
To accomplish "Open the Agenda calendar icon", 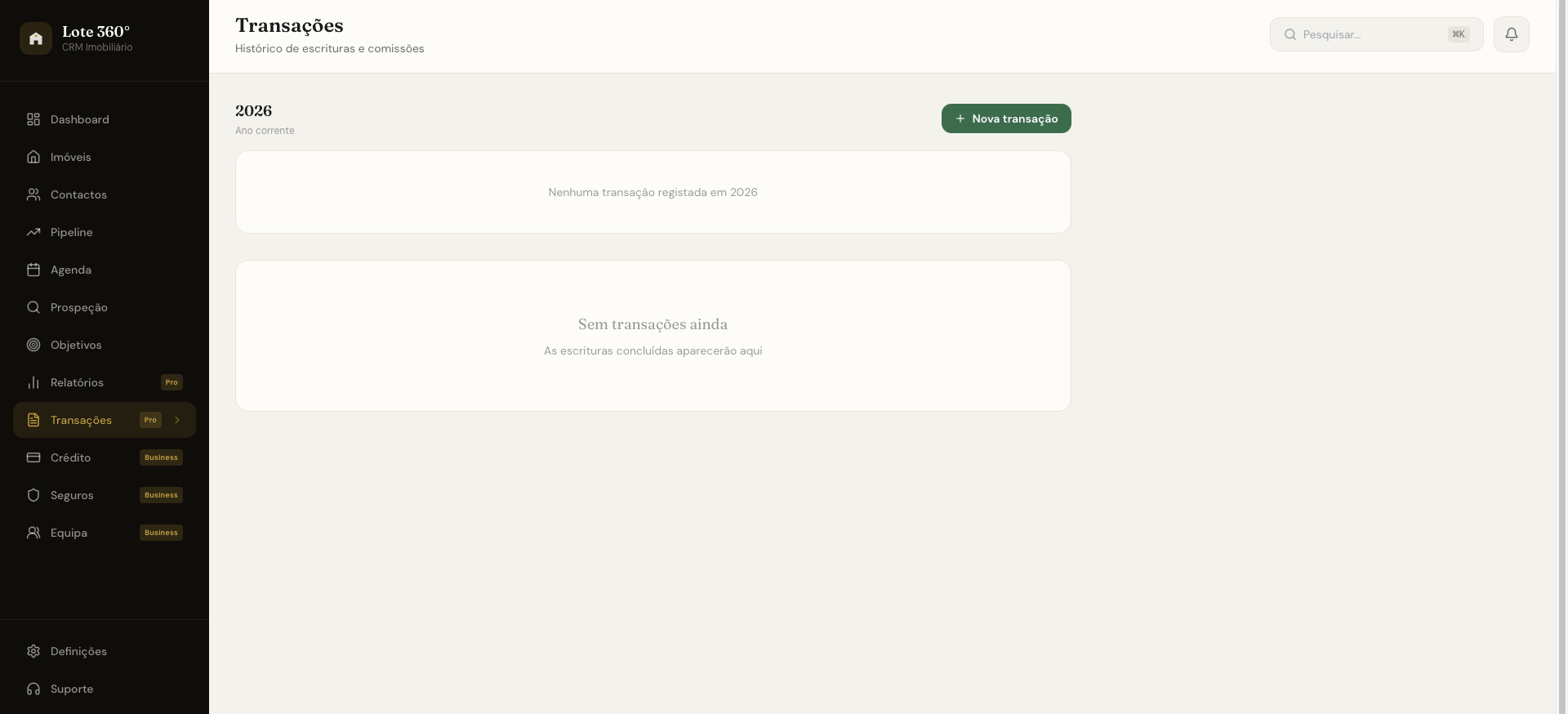I will (x=33, y=270).
